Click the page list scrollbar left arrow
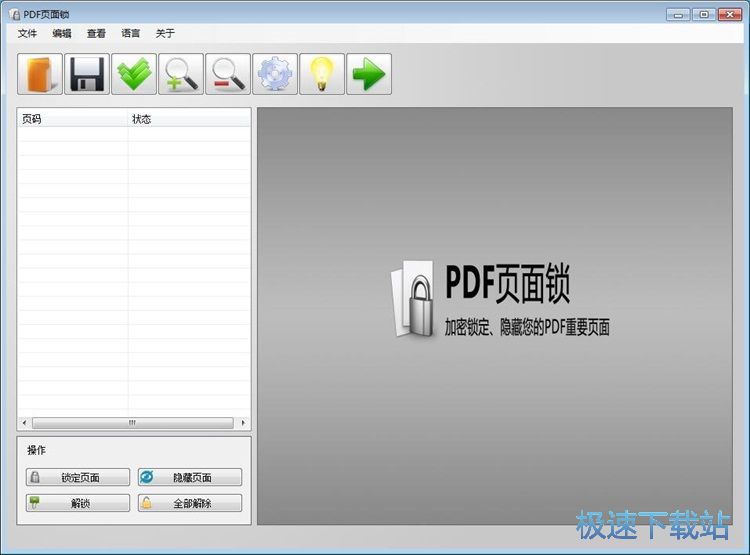Viewport: 750px width, 555px height. (24, 423)
